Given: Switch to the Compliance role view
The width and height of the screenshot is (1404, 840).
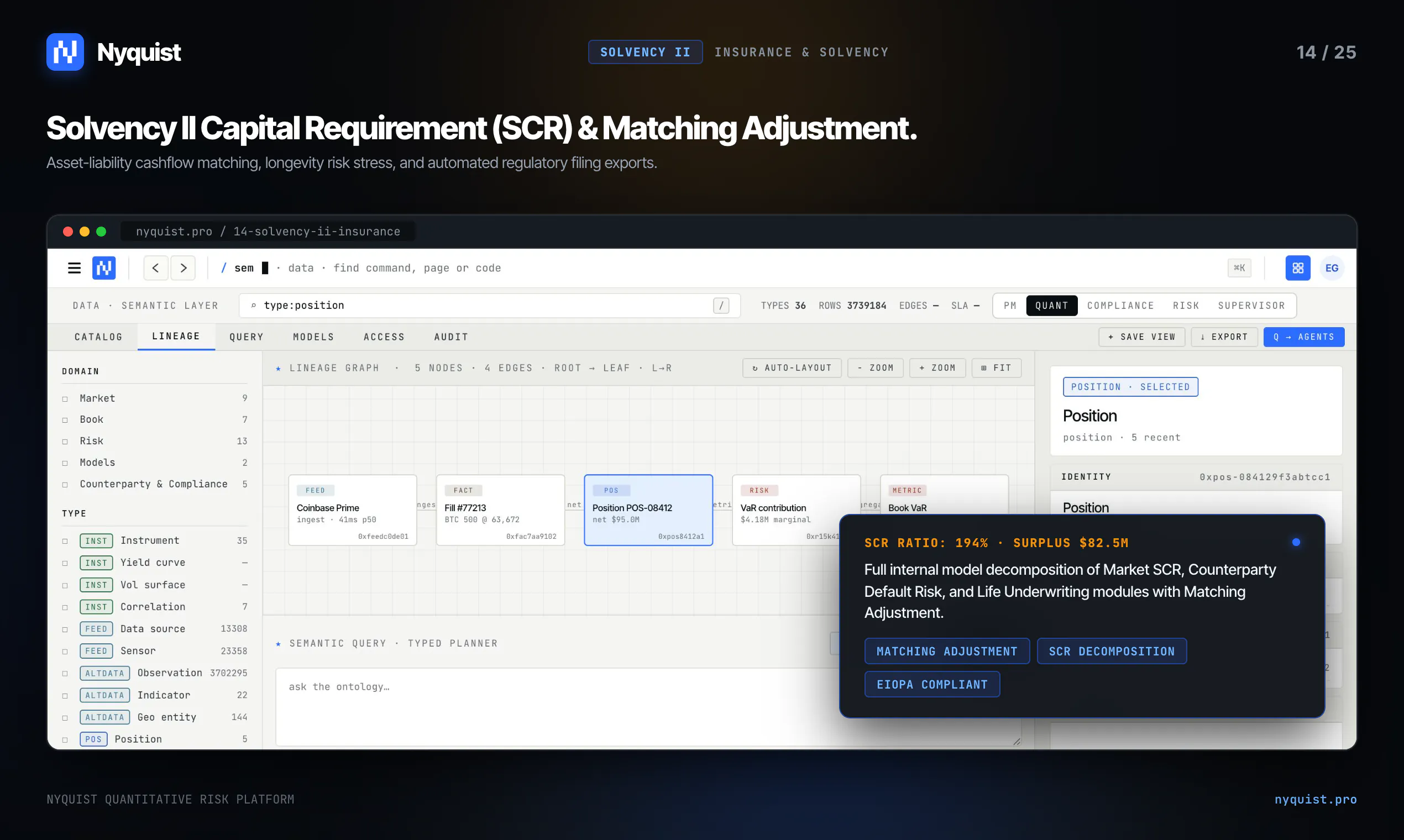Looking at the screenshot, I should point(1120,306).
